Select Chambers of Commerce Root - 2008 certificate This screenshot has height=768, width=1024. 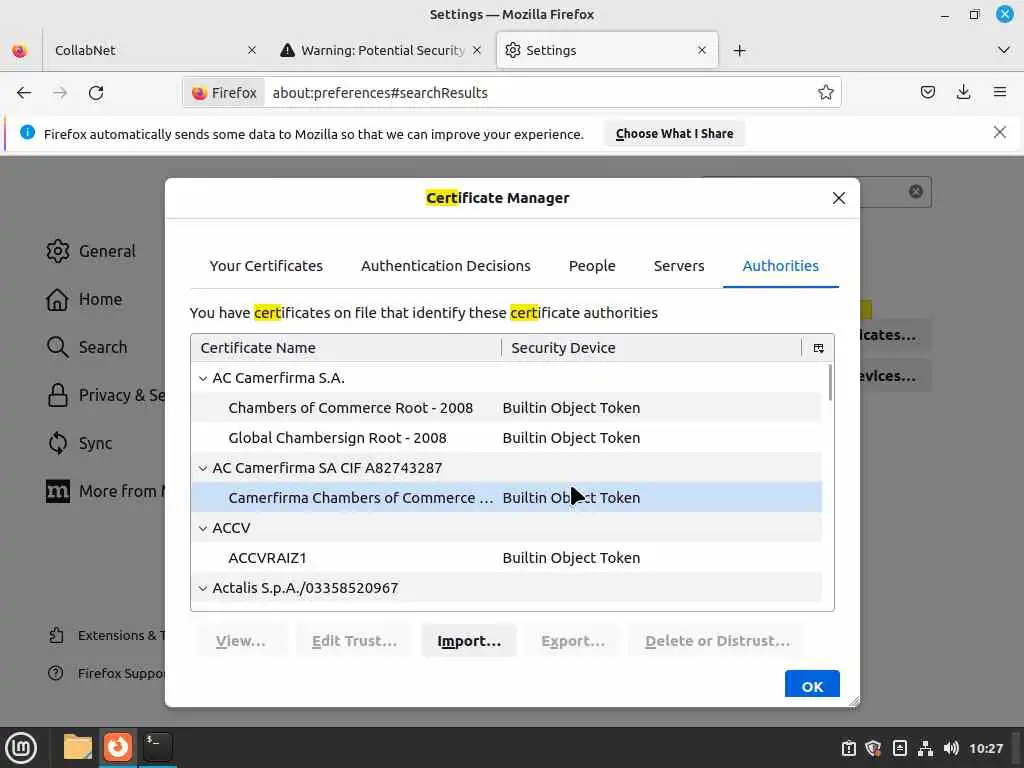pyautogui.click(x=506, y=408)
